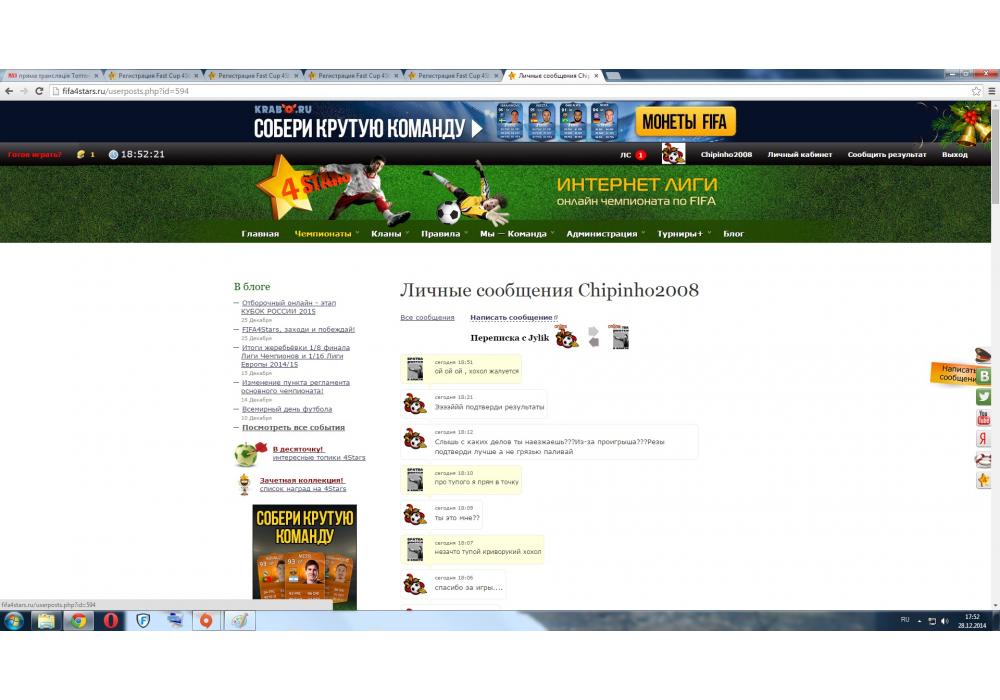Bookmark page with the star icon

click(976, 91)
